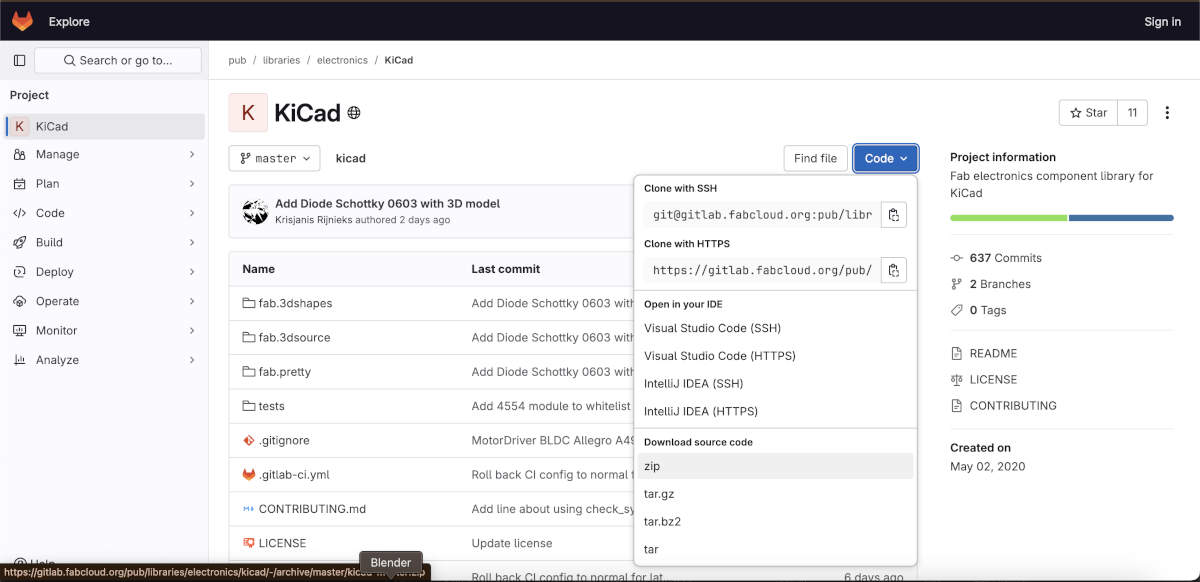Click the star count 11
This screenshot has height=582, width=1200.
click(x=1132, y=113)
